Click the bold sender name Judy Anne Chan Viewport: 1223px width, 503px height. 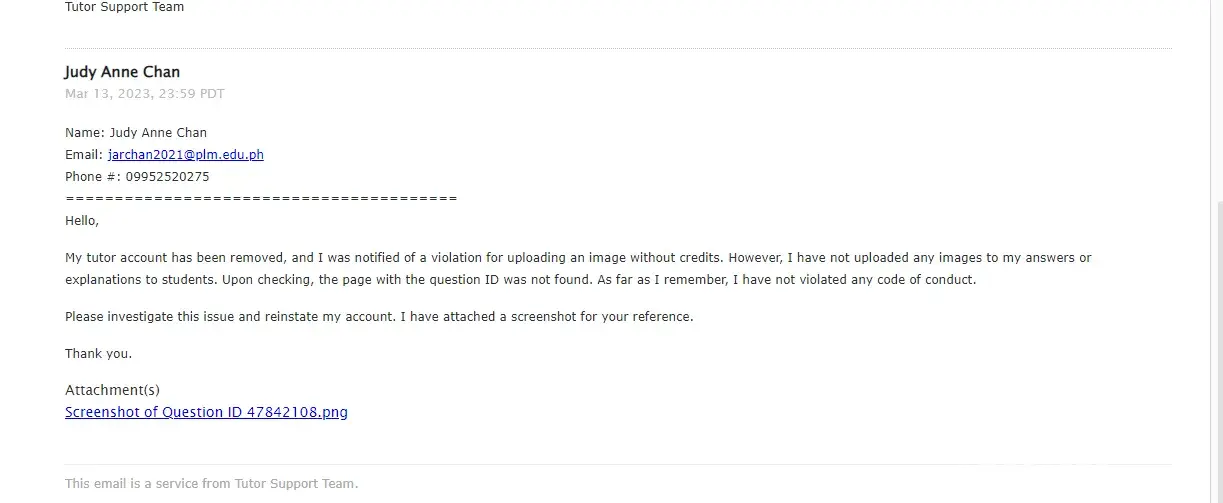[122, 72]
